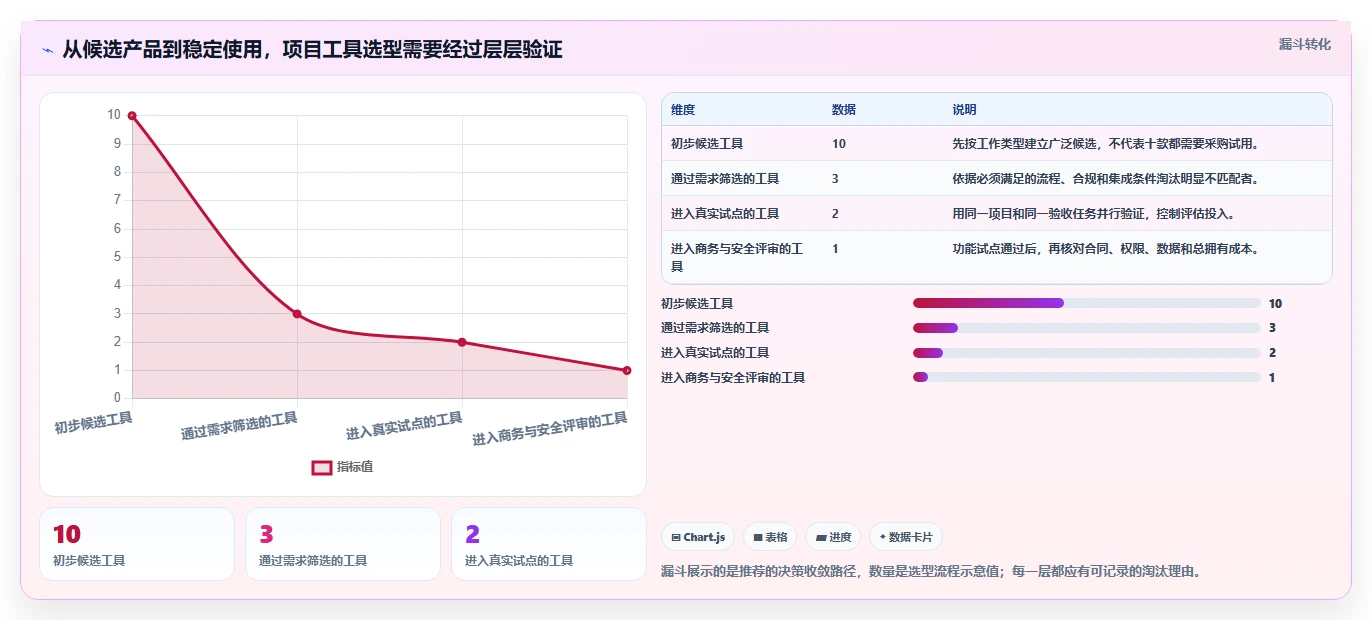Click the chart point for 进入真实试点的工具
1372x620 pixels.
click(462, 342)
